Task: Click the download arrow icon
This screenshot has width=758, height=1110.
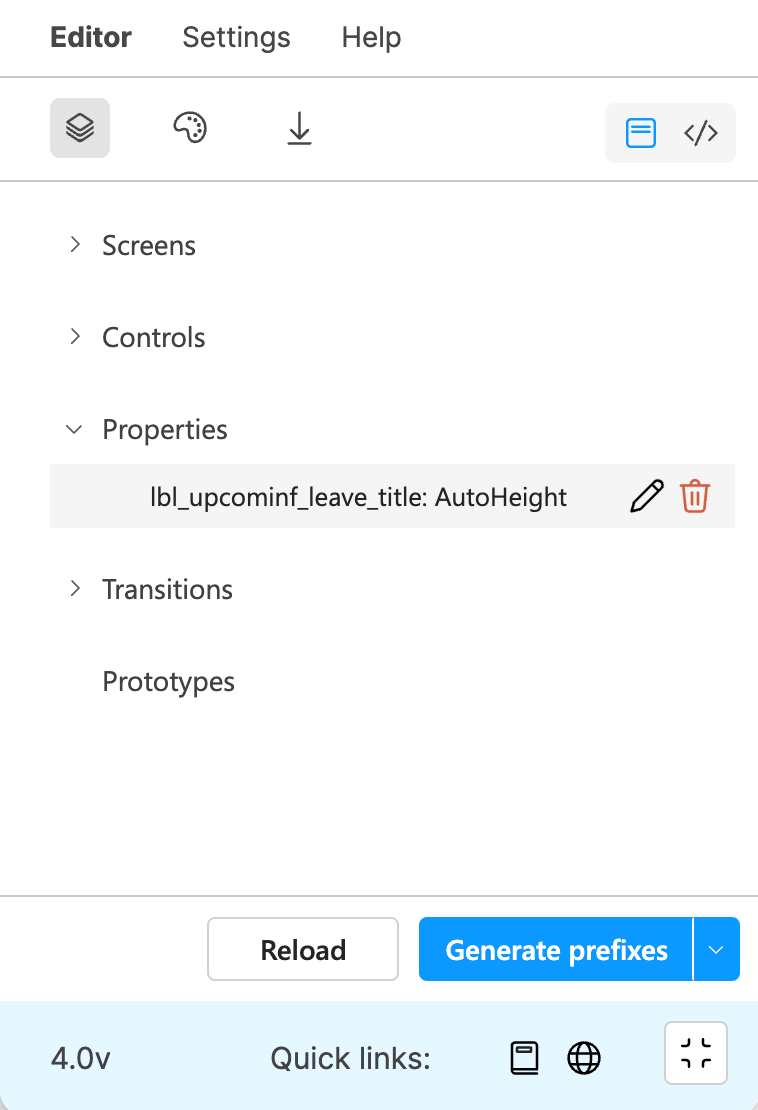Action: pyautogui.click(x=299, y=128)
